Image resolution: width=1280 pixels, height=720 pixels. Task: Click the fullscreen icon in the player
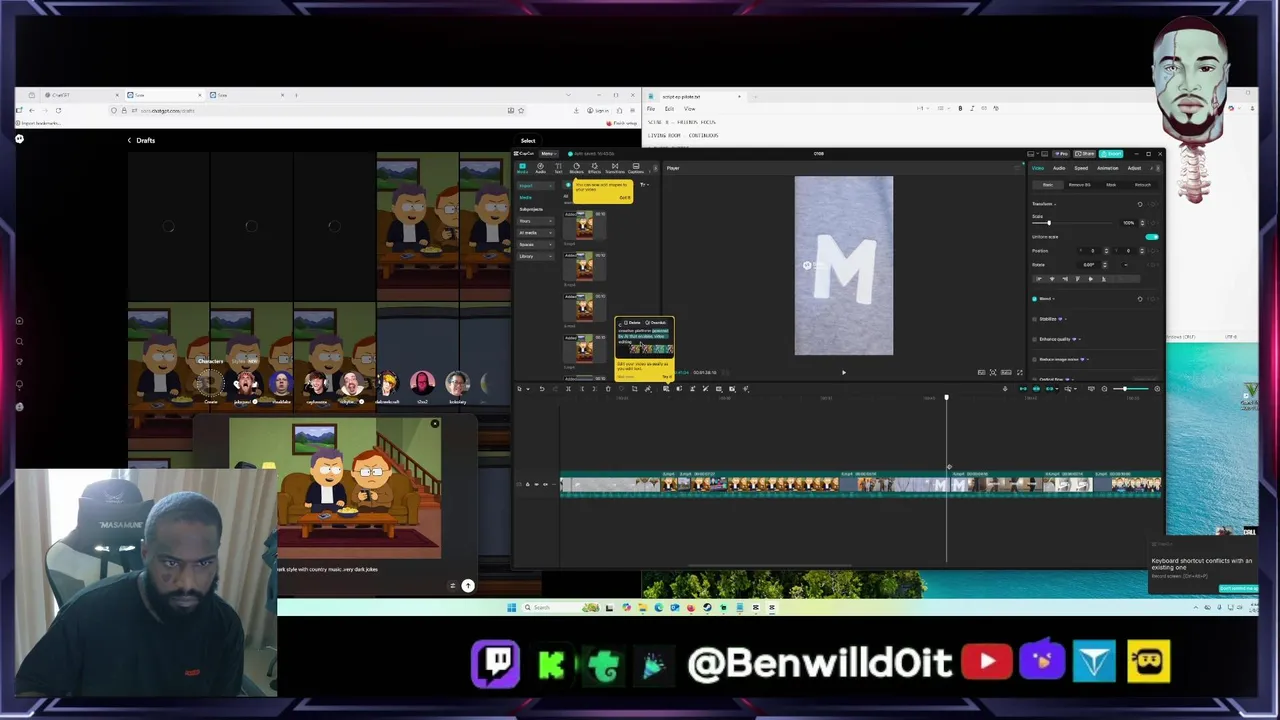pos(1020,372)
